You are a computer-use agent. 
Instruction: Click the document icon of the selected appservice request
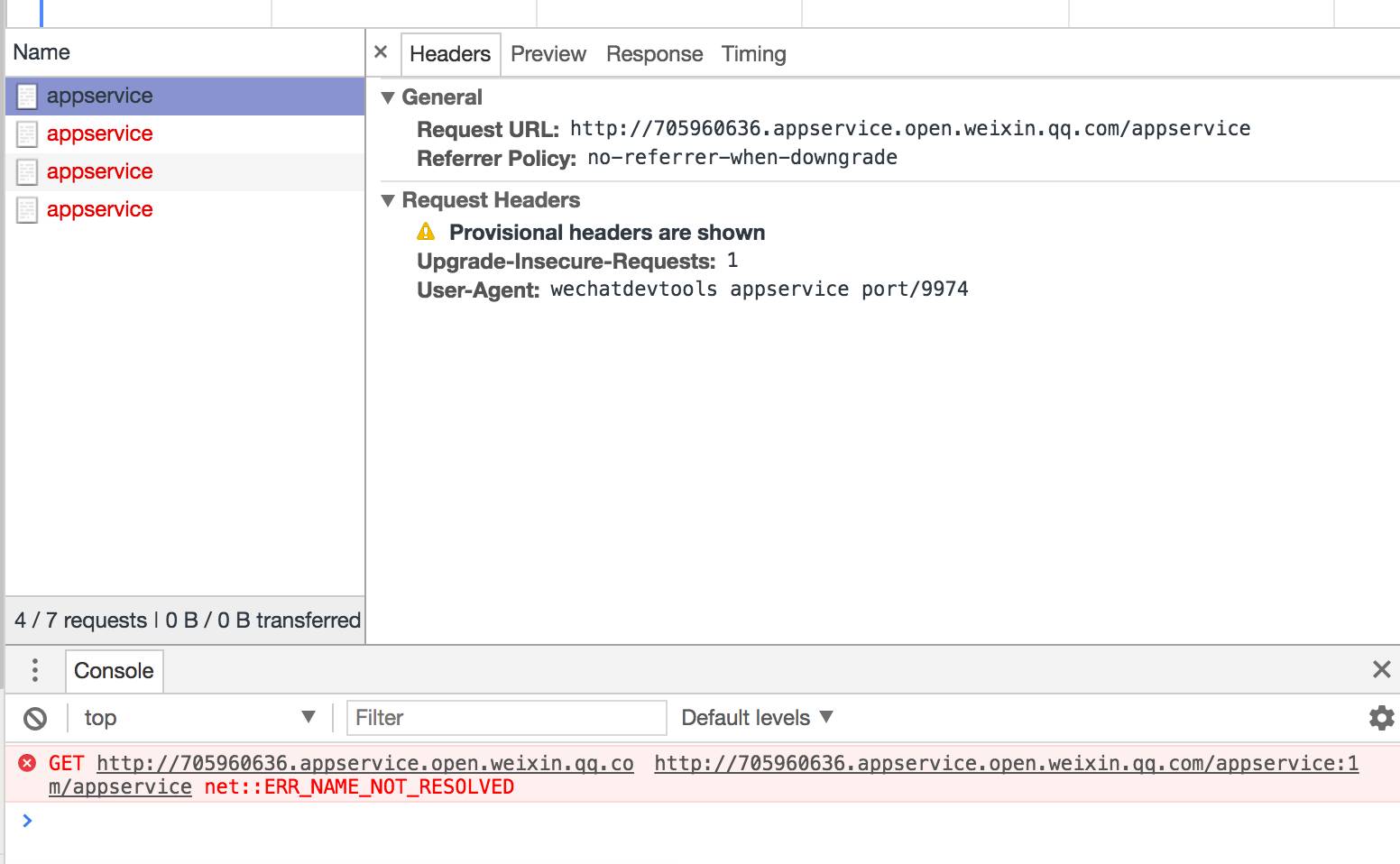click(27, 96)
